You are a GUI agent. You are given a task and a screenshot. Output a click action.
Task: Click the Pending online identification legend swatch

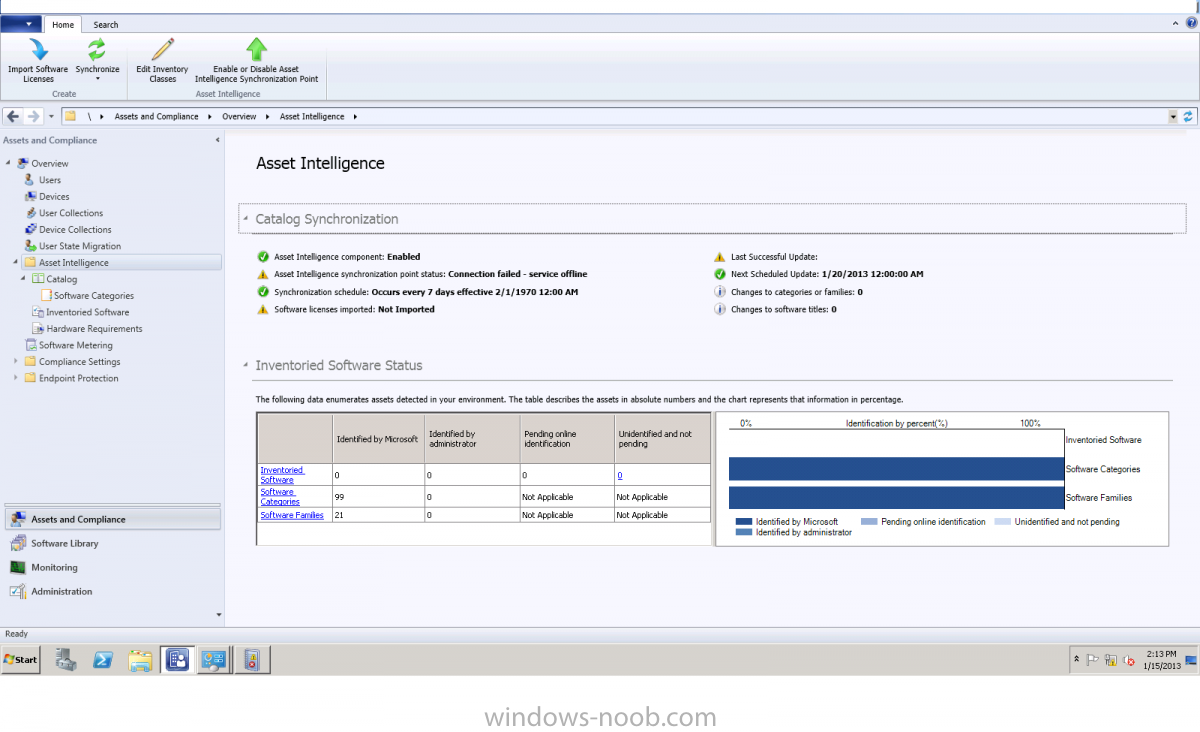pyautogui.click(x=869, y=522)
